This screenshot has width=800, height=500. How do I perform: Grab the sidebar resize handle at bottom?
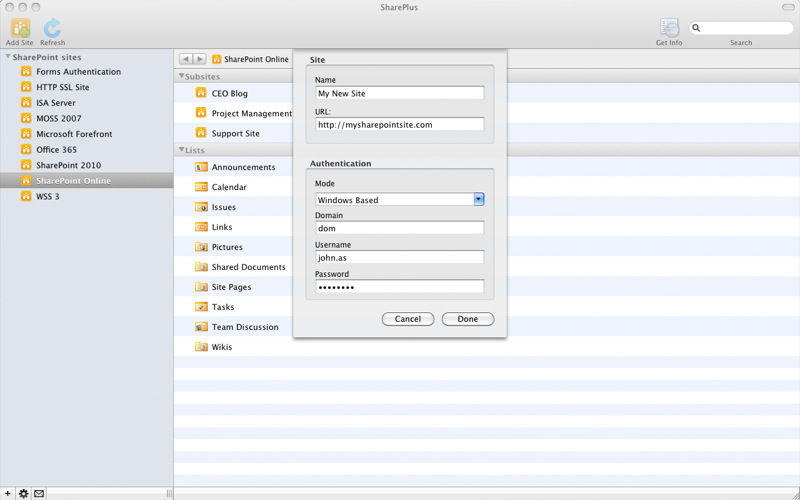(x=169, y=493)
